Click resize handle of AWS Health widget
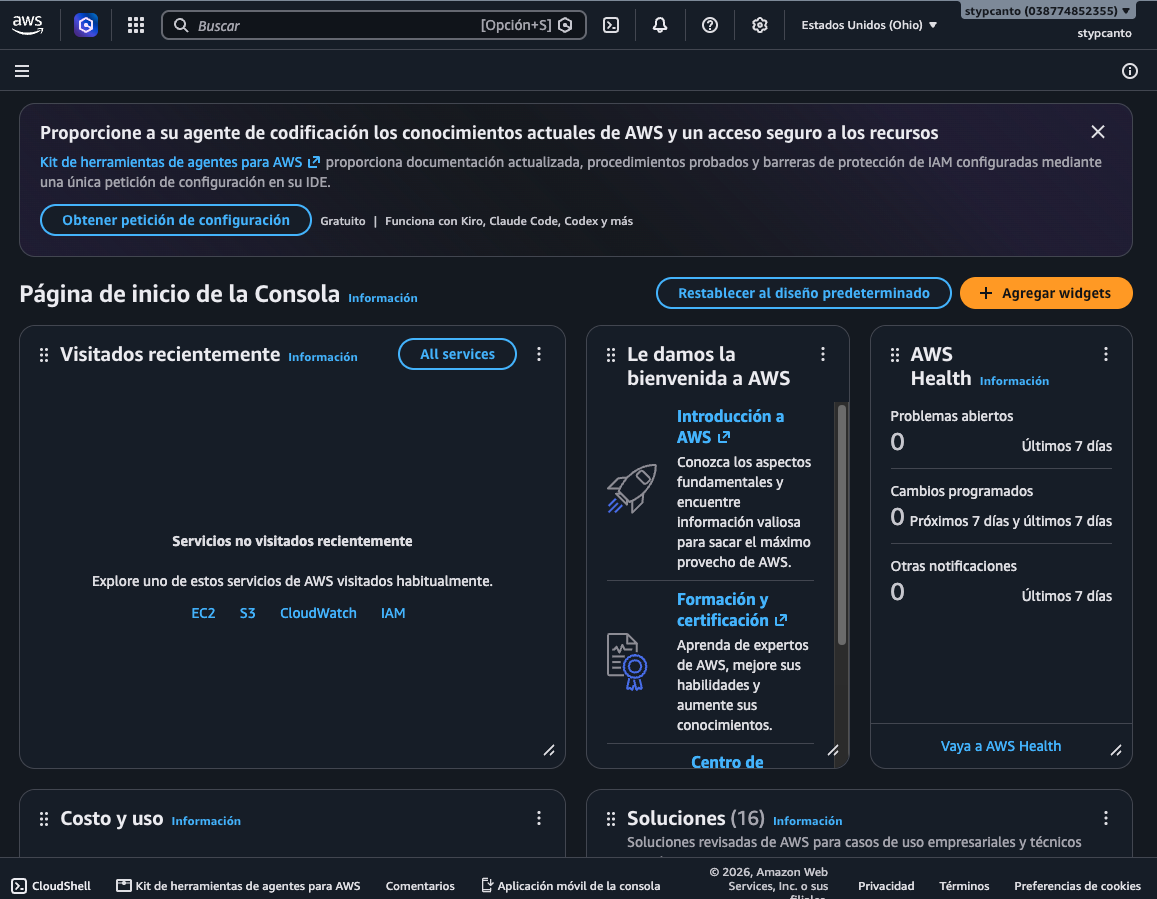Screen dimensions: 1157x899 (1116, 751)
